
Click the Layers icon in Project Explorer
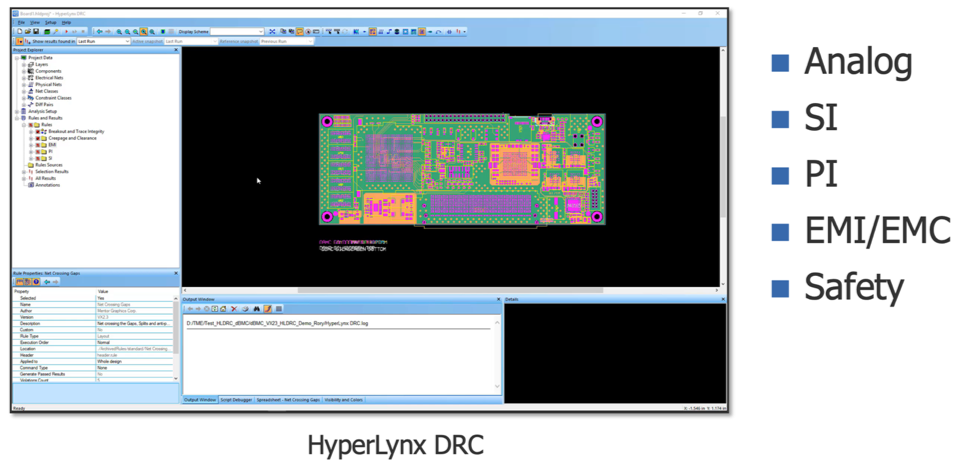click(x=30, y=64)
